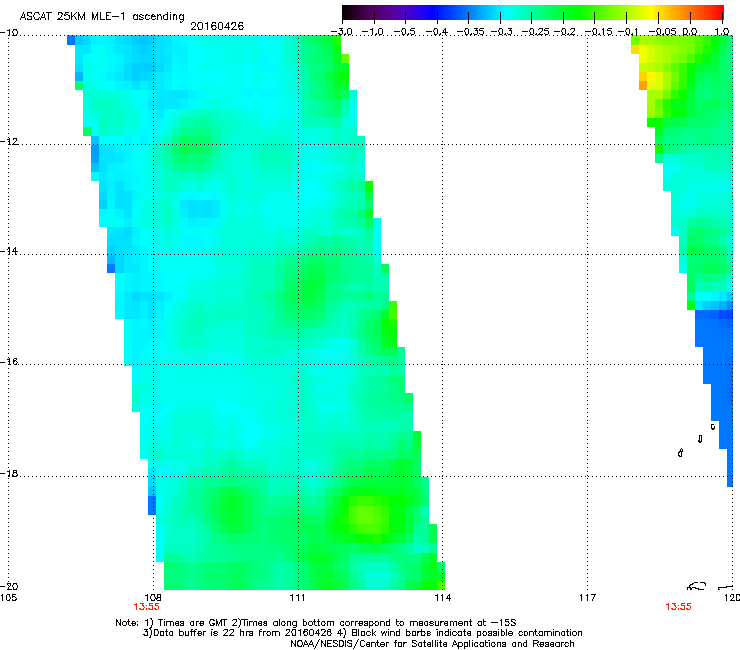Click the colorbar tick label "-0.05"
The width and height of the screenshot is (740, 650).
tap(662, 32)
